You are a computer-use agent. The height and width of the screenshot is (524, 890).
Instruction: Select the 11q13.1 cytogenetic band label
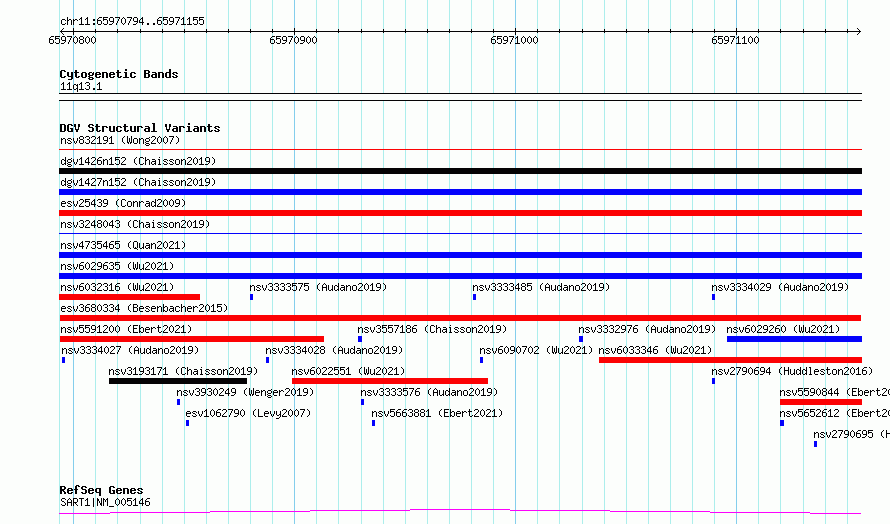pos(81,86)
